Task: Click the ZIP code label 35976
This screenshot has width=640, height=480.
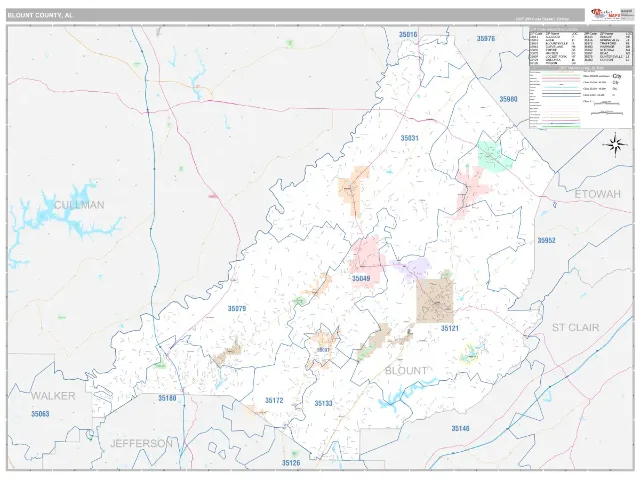Action: [x=486, y=39]
